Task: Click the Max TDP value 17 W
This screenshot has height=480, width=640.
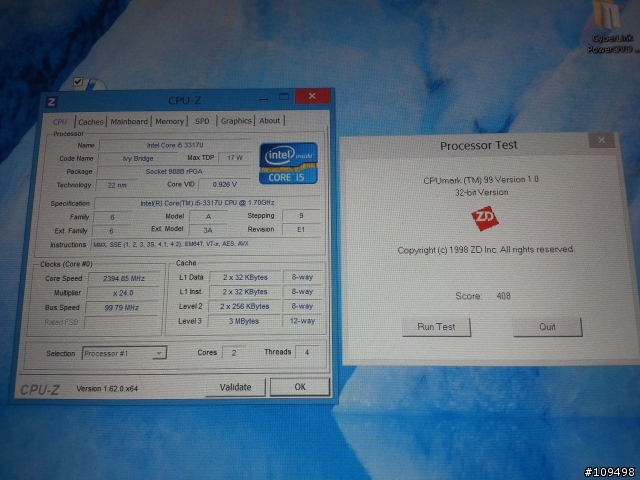Action: coord(235,158)
